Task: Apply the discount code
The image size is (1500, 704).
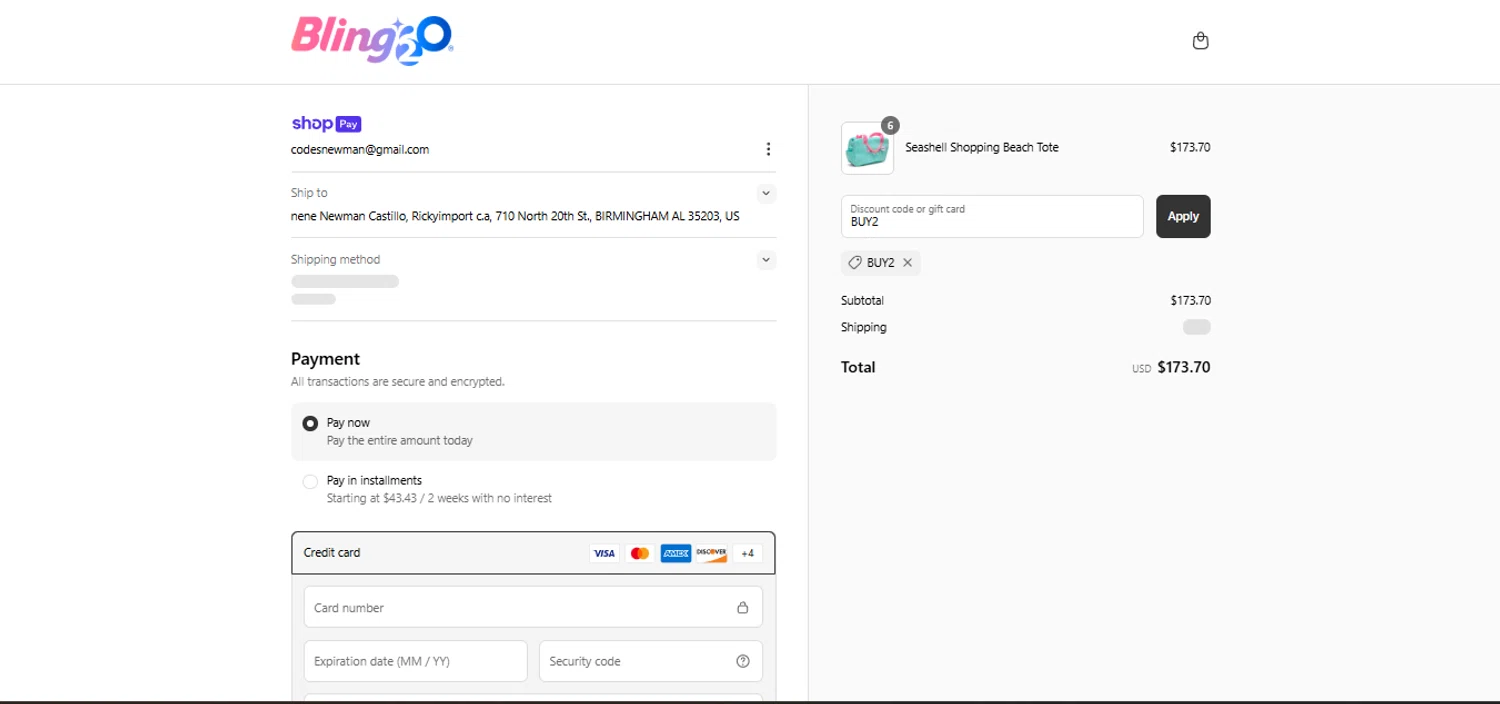Action: [1183, 216]
